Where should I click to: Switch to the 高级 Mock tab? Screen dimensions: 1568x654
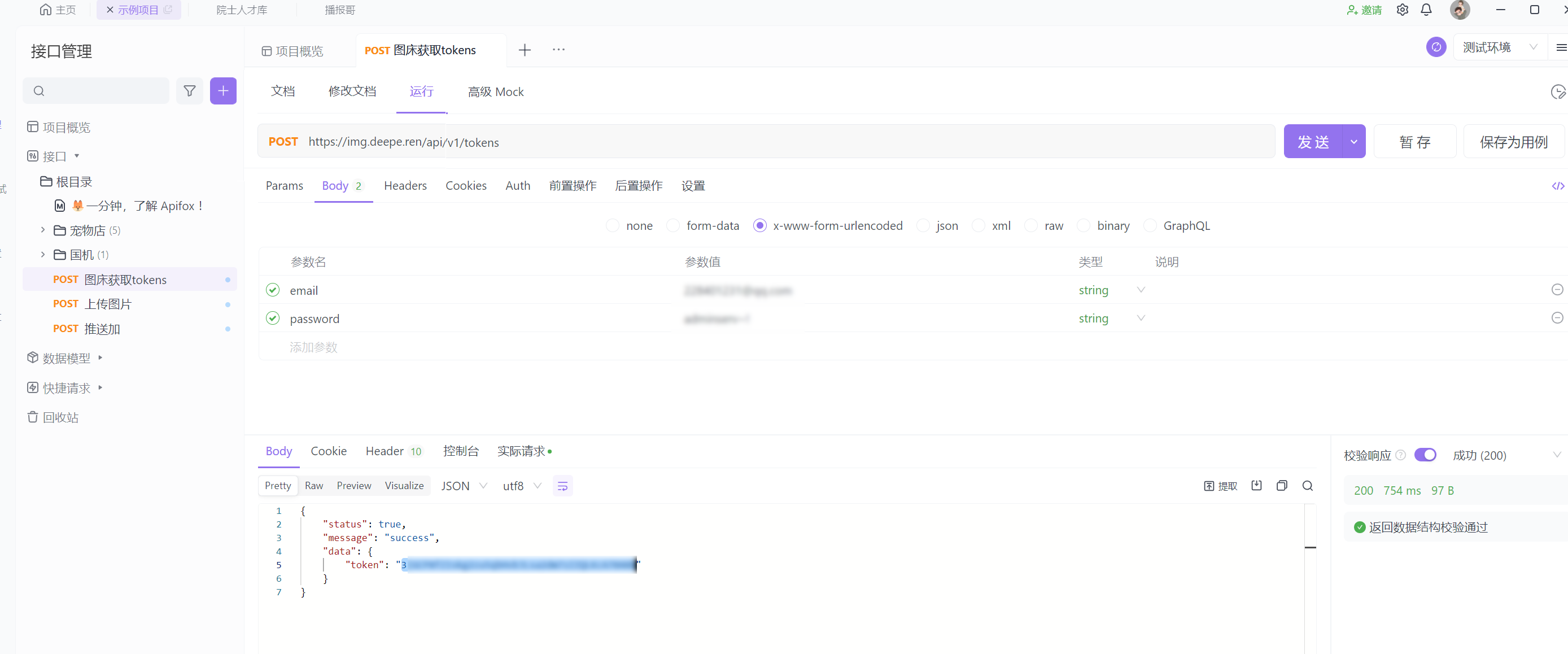point(496,92)
